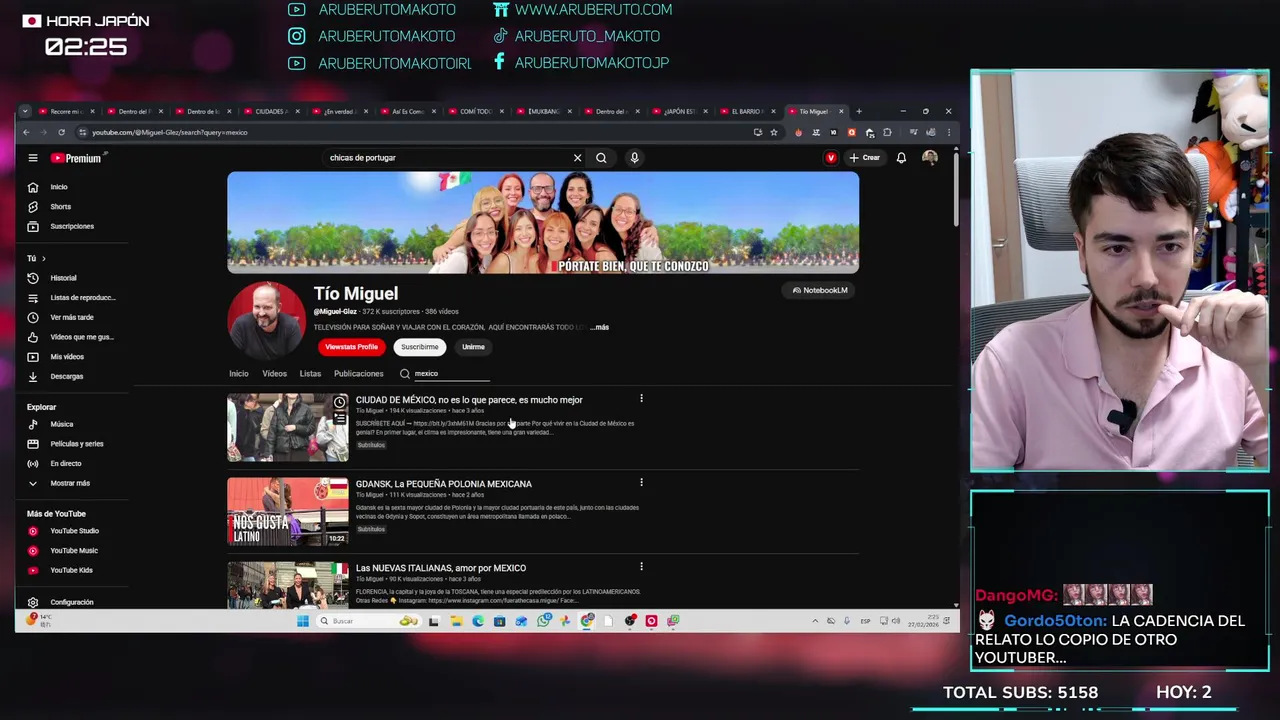1280x720 pixels.
Task: Switch to channel Publicaciones tab
Action: (359, 374)
